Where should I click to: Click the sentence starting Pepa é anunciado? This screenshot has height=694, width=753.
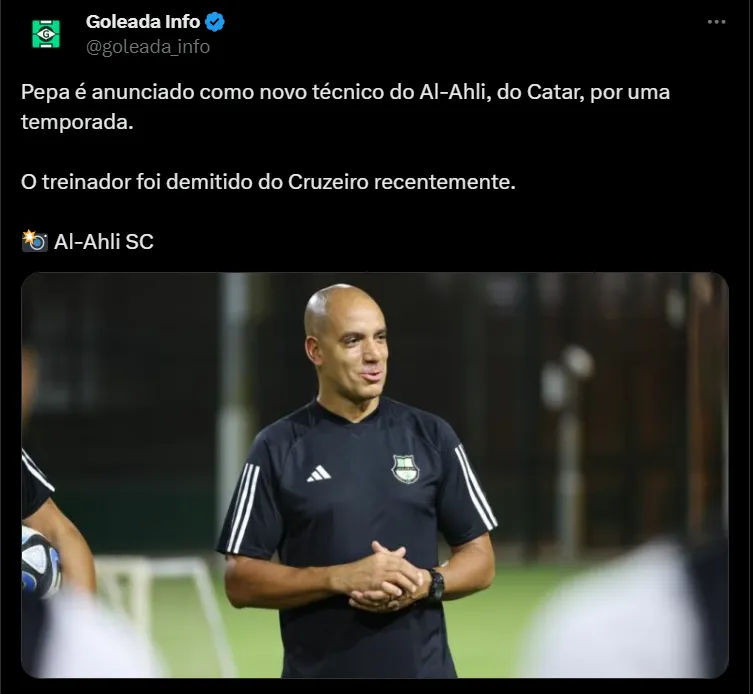345,107
